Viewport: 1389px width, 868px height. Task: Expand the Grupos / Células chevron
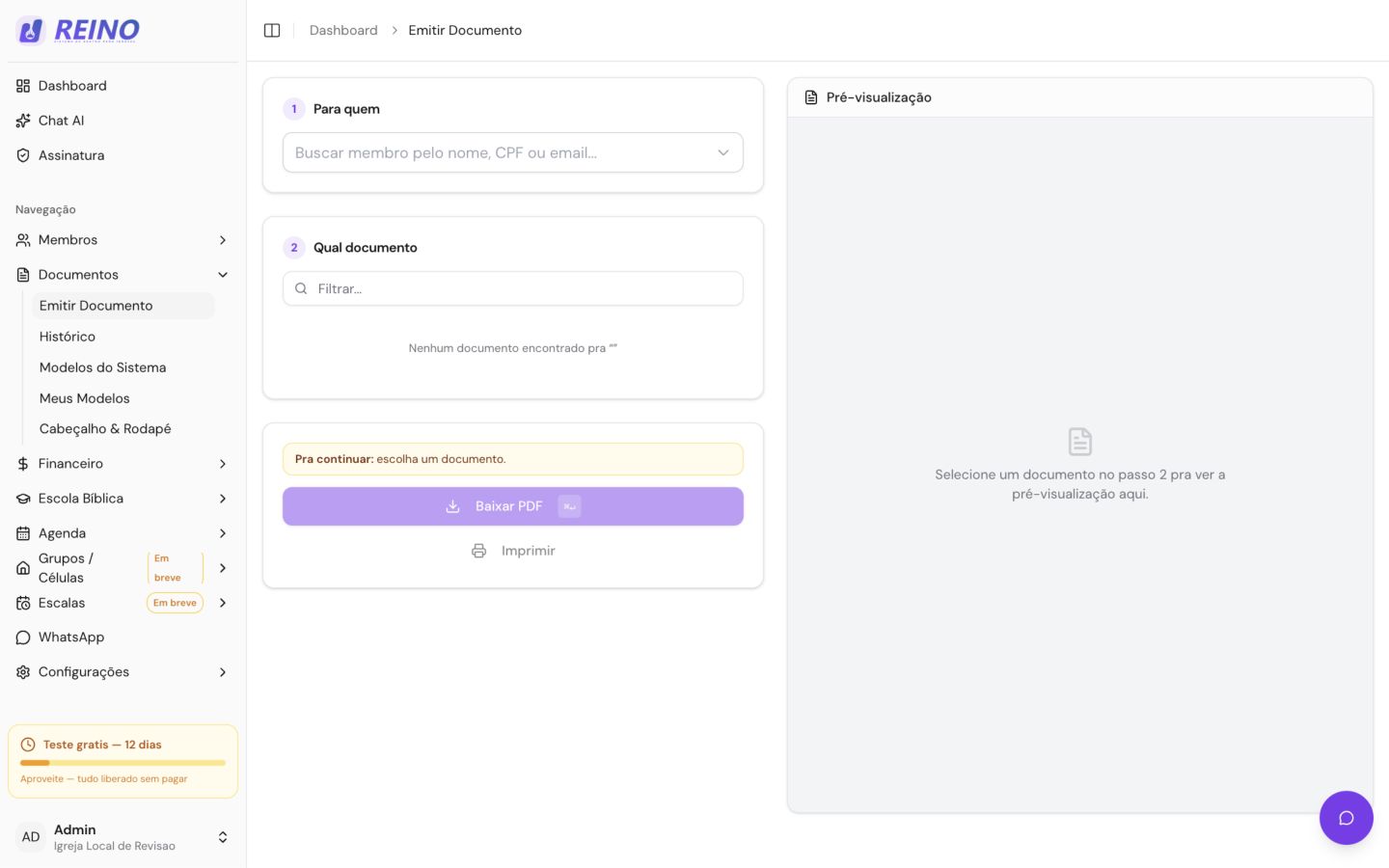[223, 568]
